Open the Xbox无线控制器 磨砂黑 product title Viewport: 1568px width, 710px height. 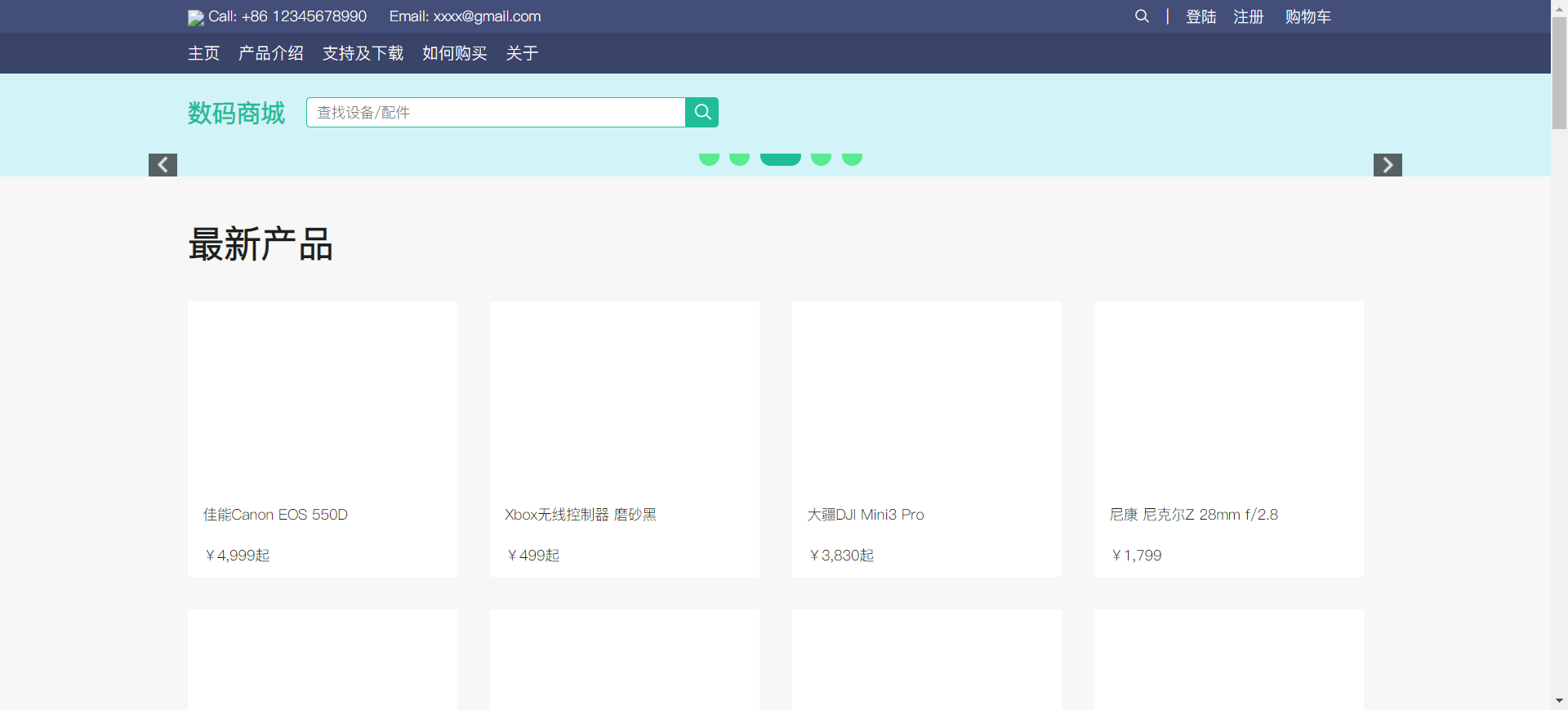pyautogui.click(x=581, y=515)
